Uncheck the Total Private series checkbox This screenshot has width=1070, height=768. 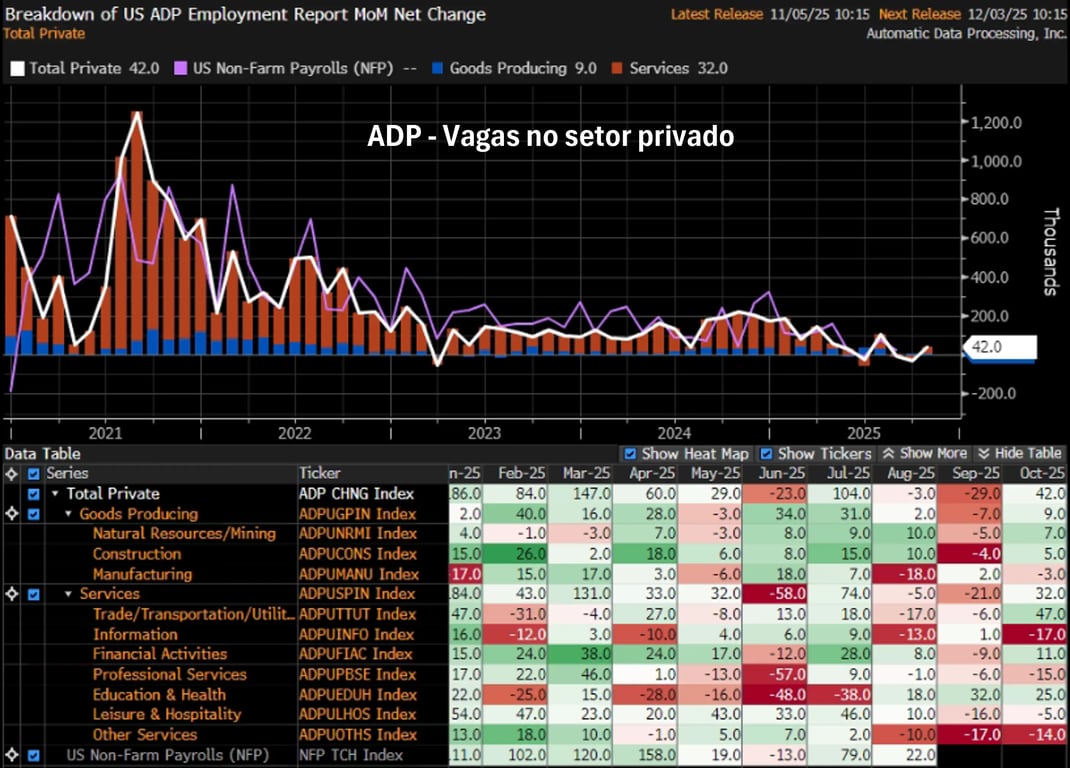[x=34, y=494]
